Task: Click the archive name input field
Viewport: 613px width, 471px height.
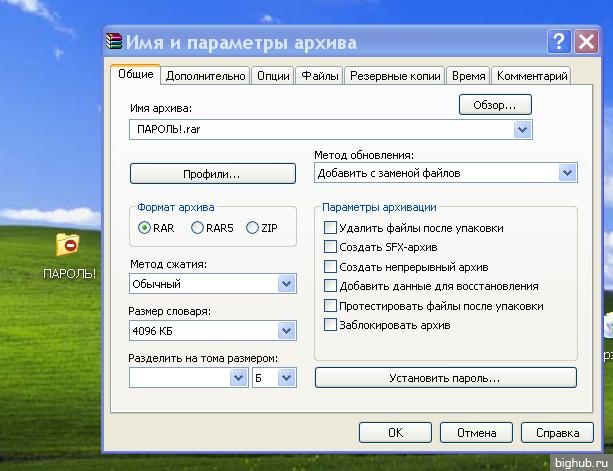Action: point(320,129)
